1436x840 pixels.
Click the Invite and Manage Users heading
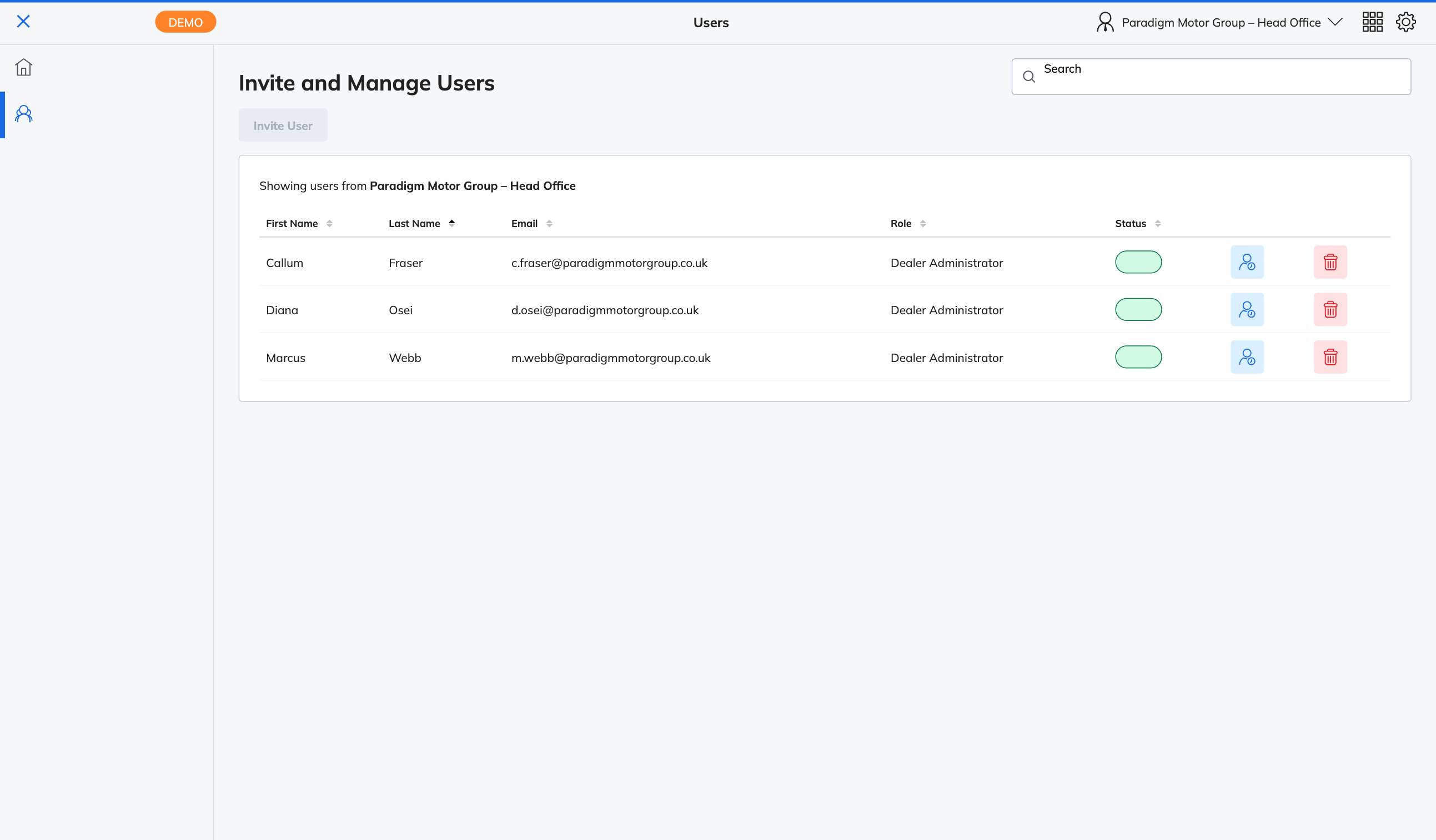coord(366,83)
